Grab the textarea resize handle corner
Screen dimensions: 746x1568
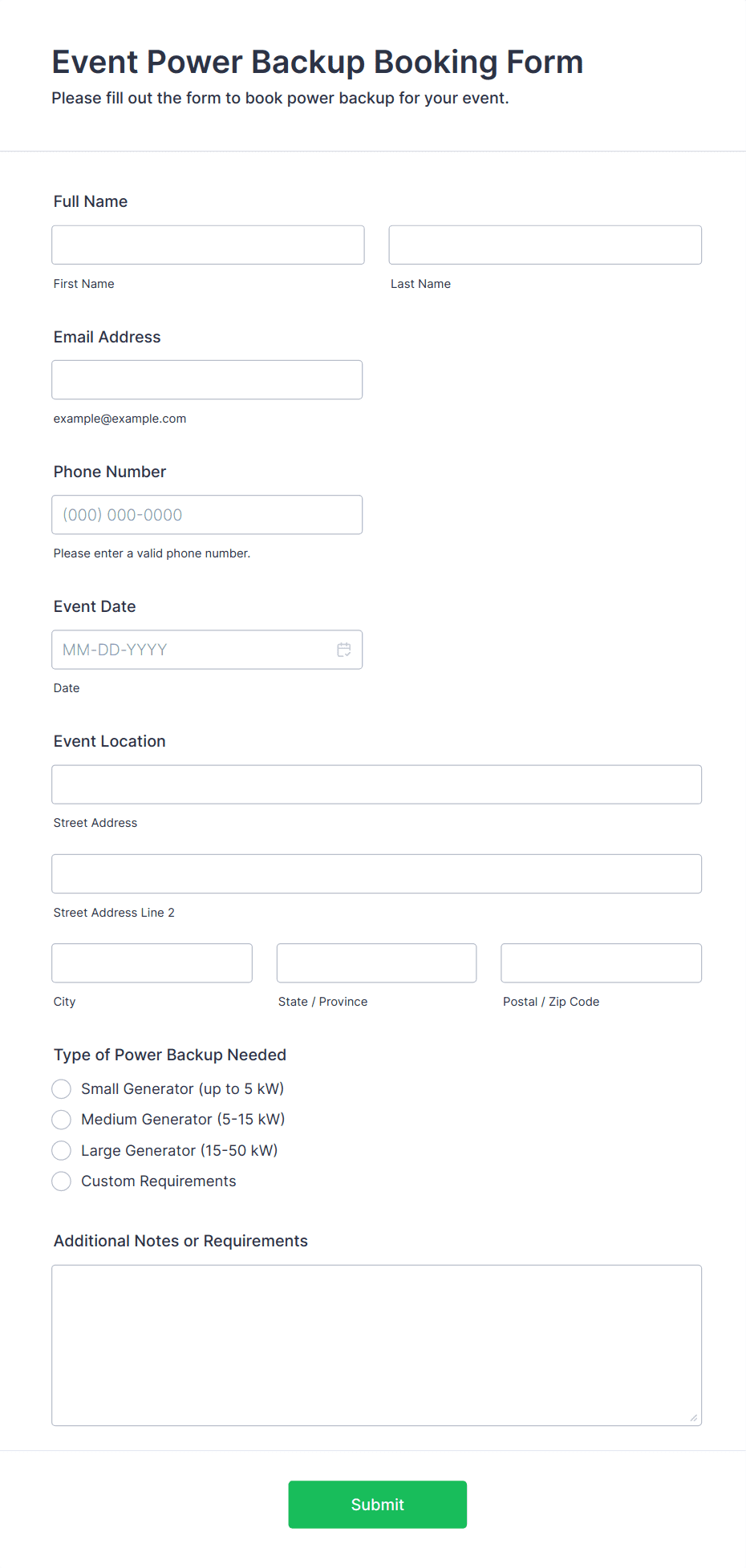[x=694, y=1417]
